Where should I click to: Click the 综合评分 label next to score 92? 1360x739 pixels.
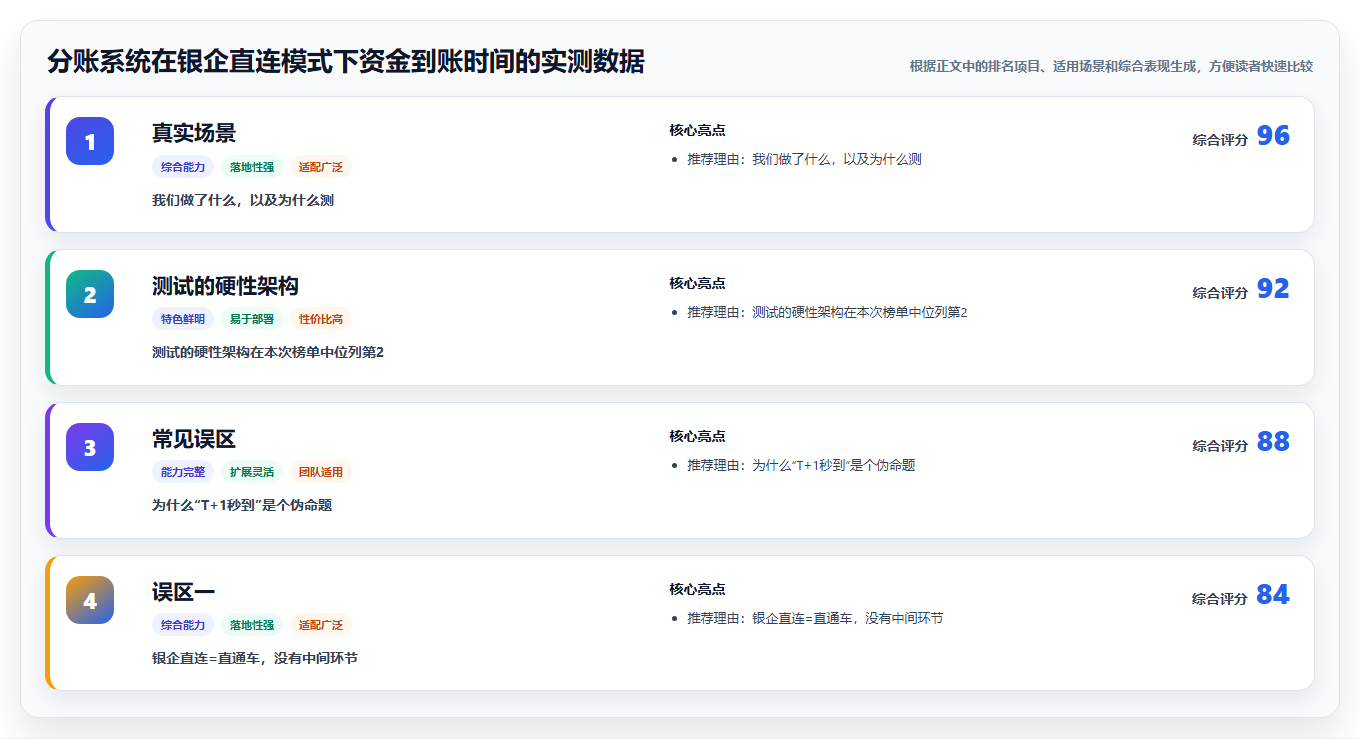pos(1220,293)
